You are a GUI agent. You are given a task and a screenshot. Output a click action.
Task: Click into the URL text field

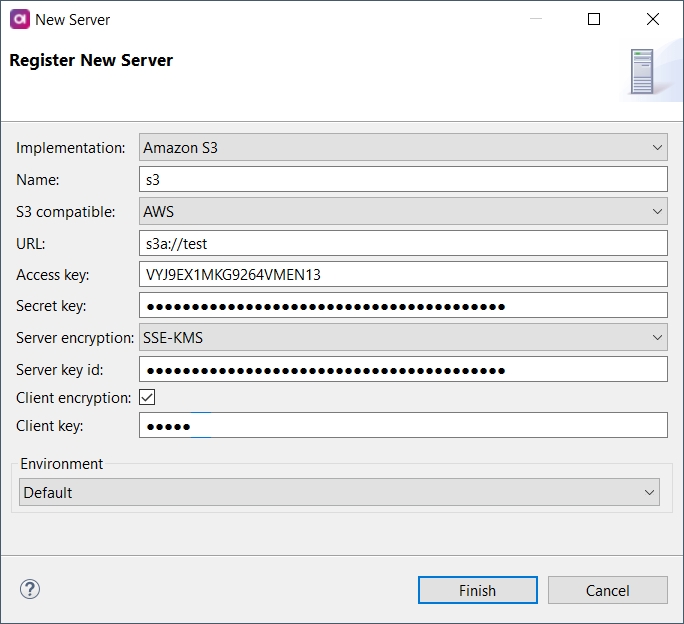coord(403,243)
